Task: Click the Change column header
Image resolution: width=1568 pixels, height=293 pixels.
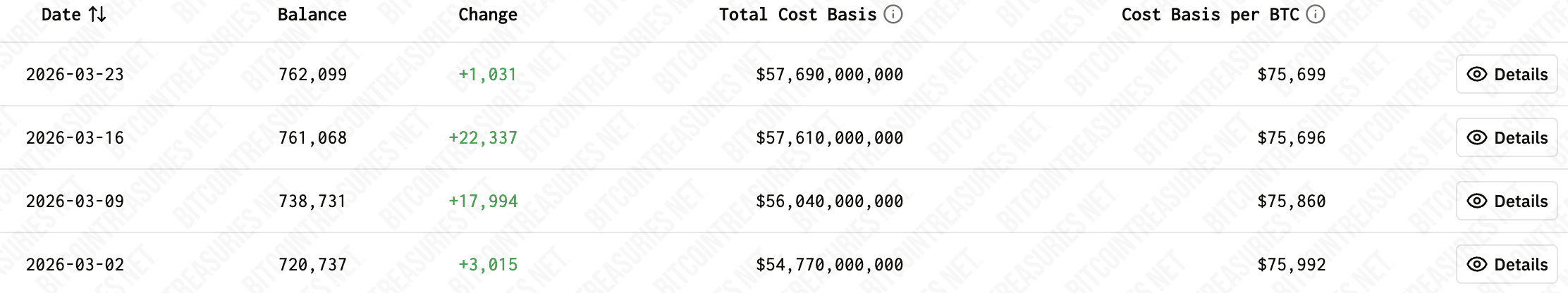Action: (x=488, y=15)
